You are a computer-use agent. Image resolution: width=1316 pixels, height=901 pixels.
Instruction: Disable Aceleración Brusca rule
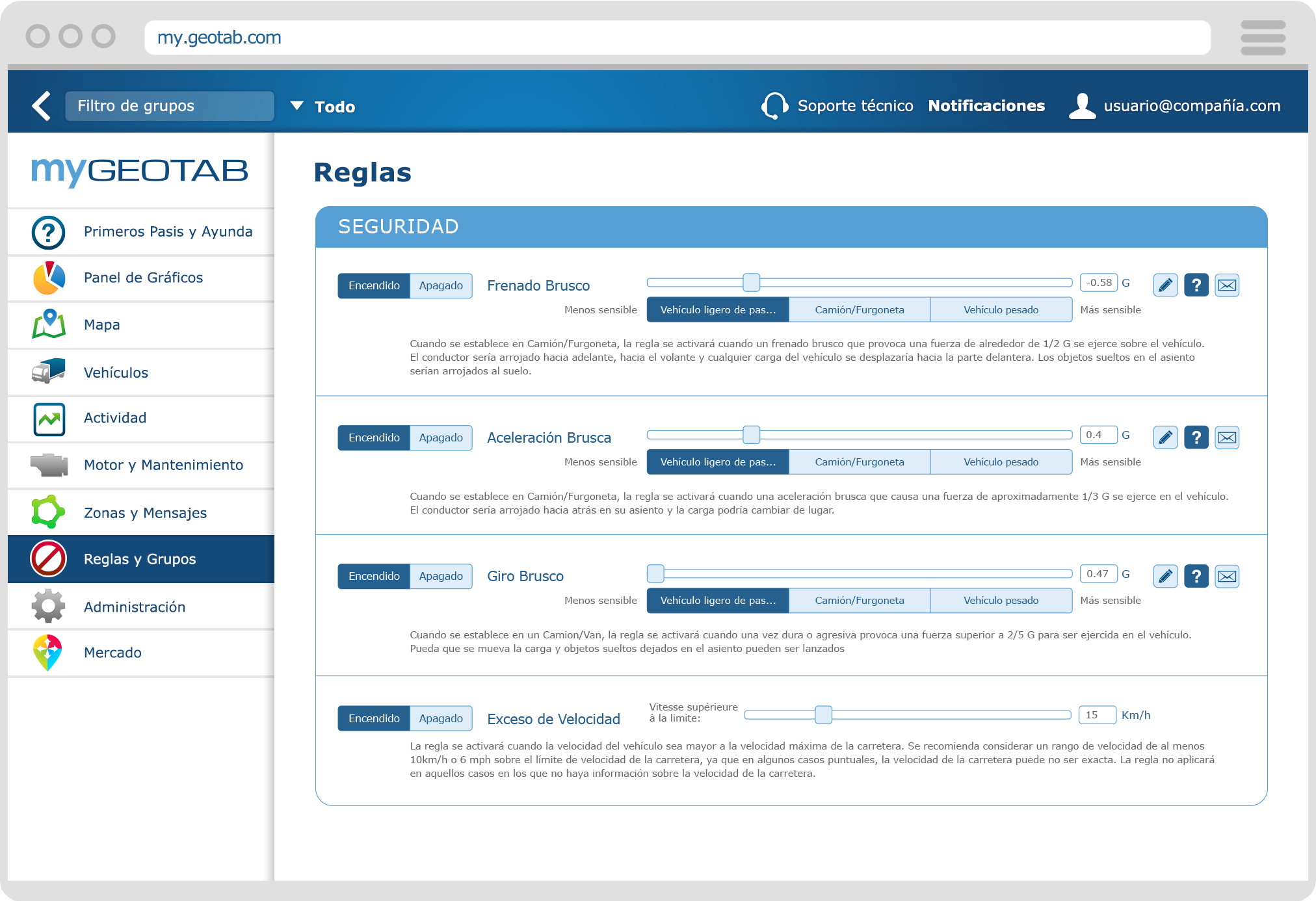tap(441, 437)
